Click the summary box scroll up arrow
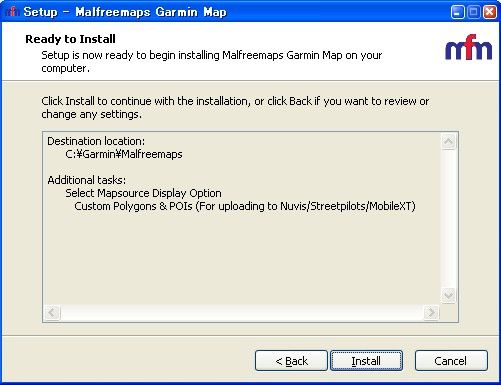Image resolution: width=501 pixels, height=385 pixels. (448, 142)
